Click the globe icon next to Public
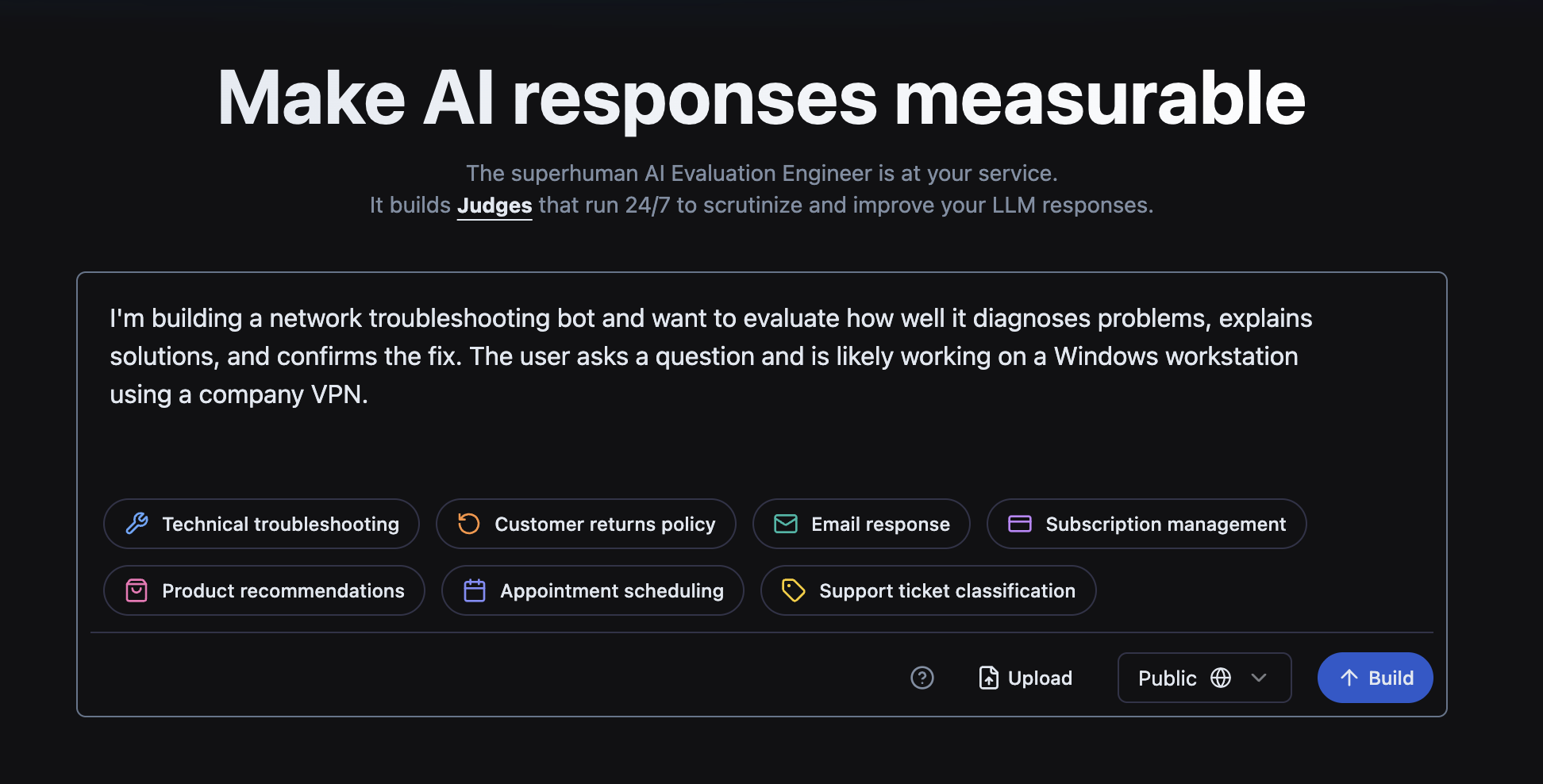 coord(1222,678)
